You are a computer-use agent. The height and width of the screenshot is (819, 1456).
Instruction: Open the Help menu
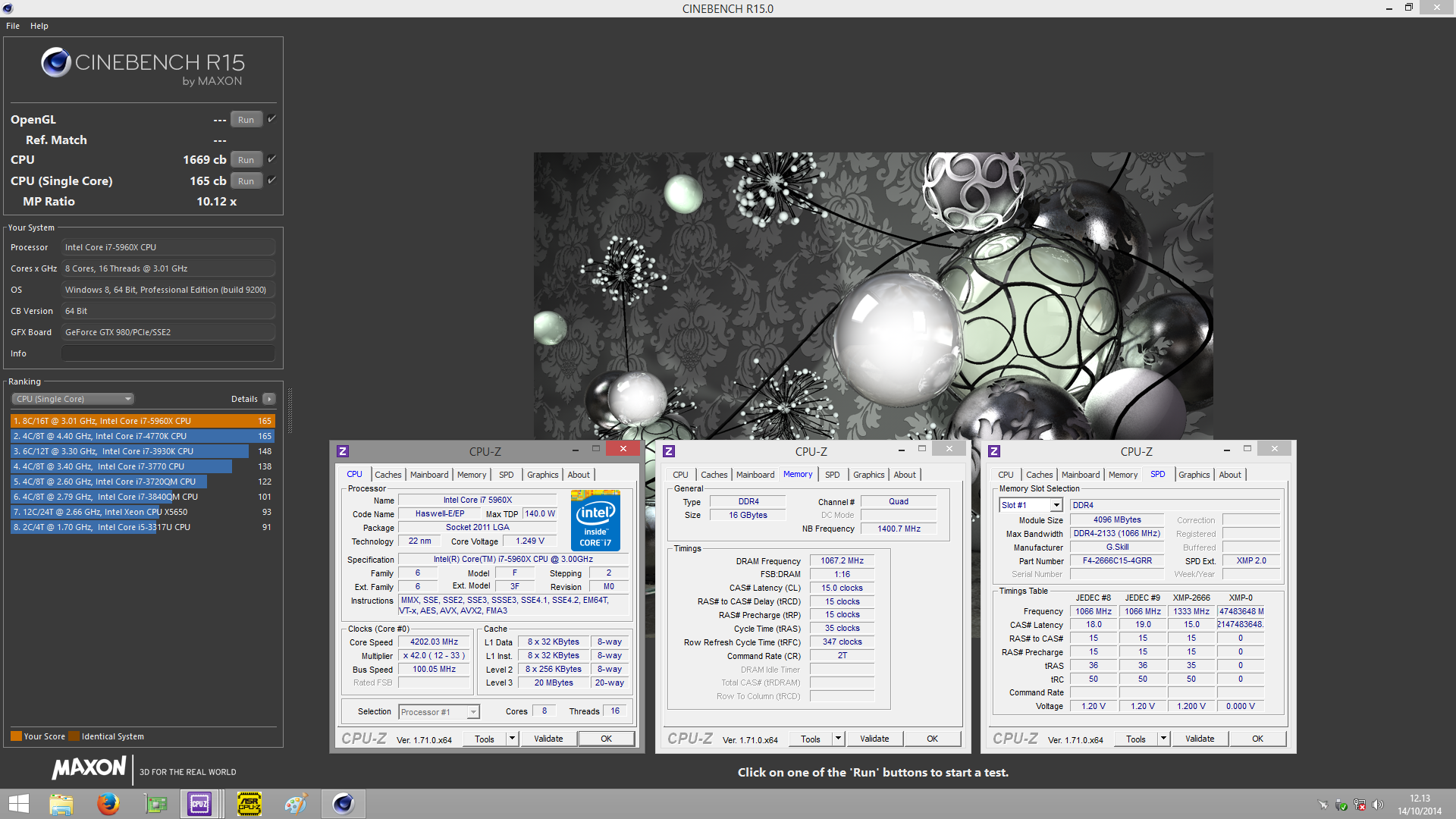pyautogui.click(x=39, y=26)
